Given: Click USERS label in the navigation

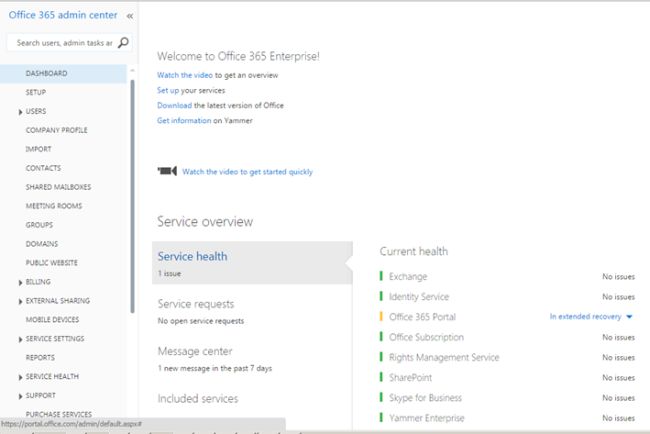Looking at the screenshot, I should click(x=36, y=112).
